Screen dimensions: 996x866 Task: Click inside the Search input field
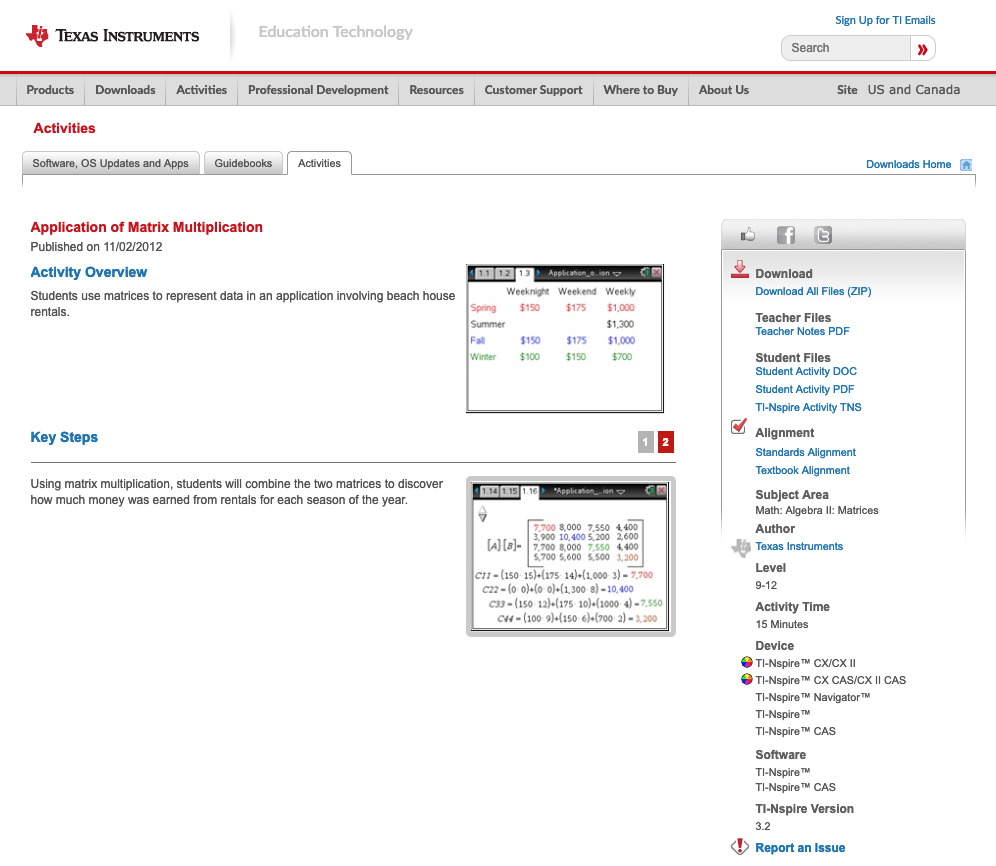click(x=845, y=48)
